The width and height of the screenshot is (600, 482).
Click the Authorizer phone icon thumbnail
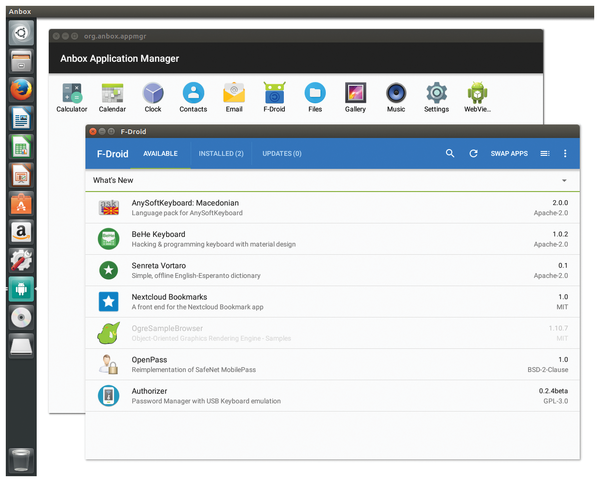coord(109,396)
